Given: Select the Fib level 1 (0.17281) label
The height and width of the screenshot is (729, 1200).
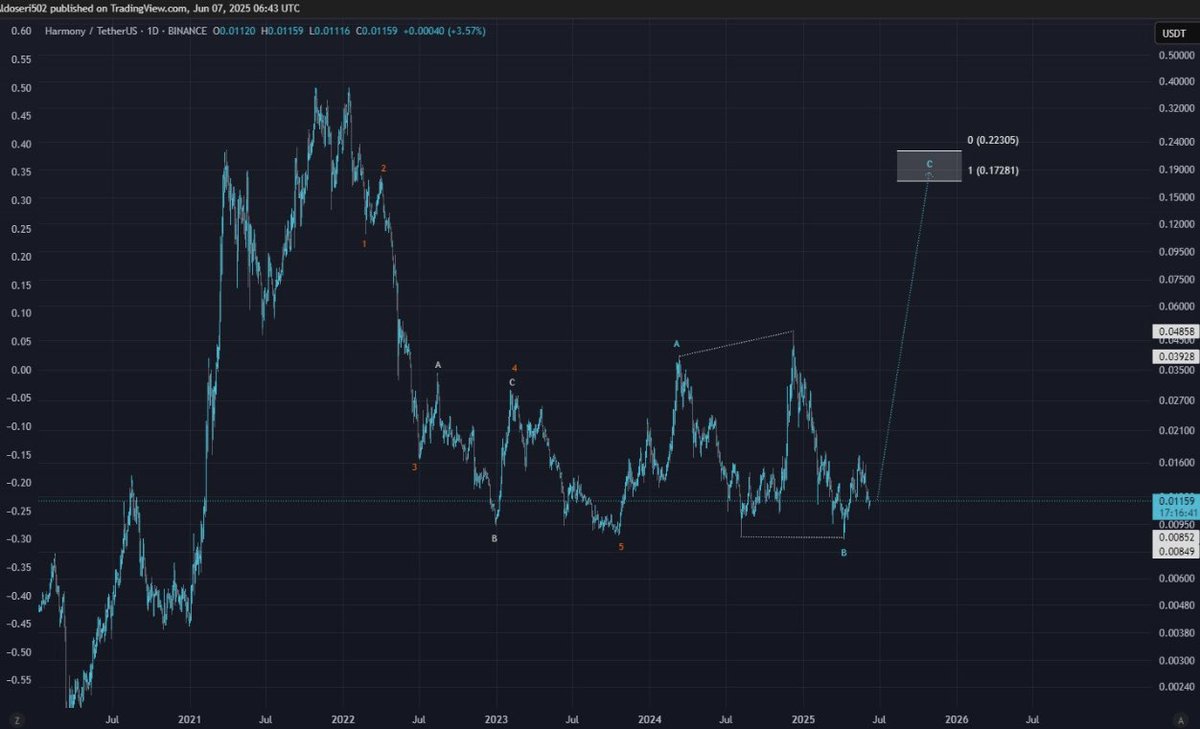Looking at the screenshot, I should [993, 171].
